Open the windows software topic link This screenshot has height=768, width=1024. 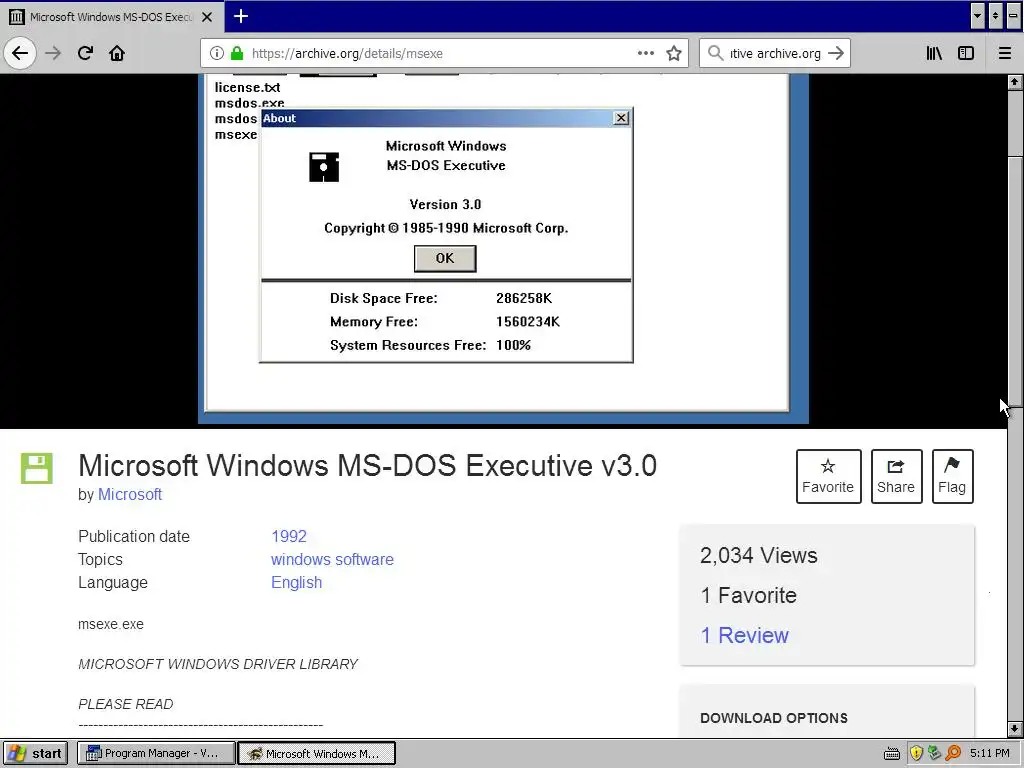[332, 560]
